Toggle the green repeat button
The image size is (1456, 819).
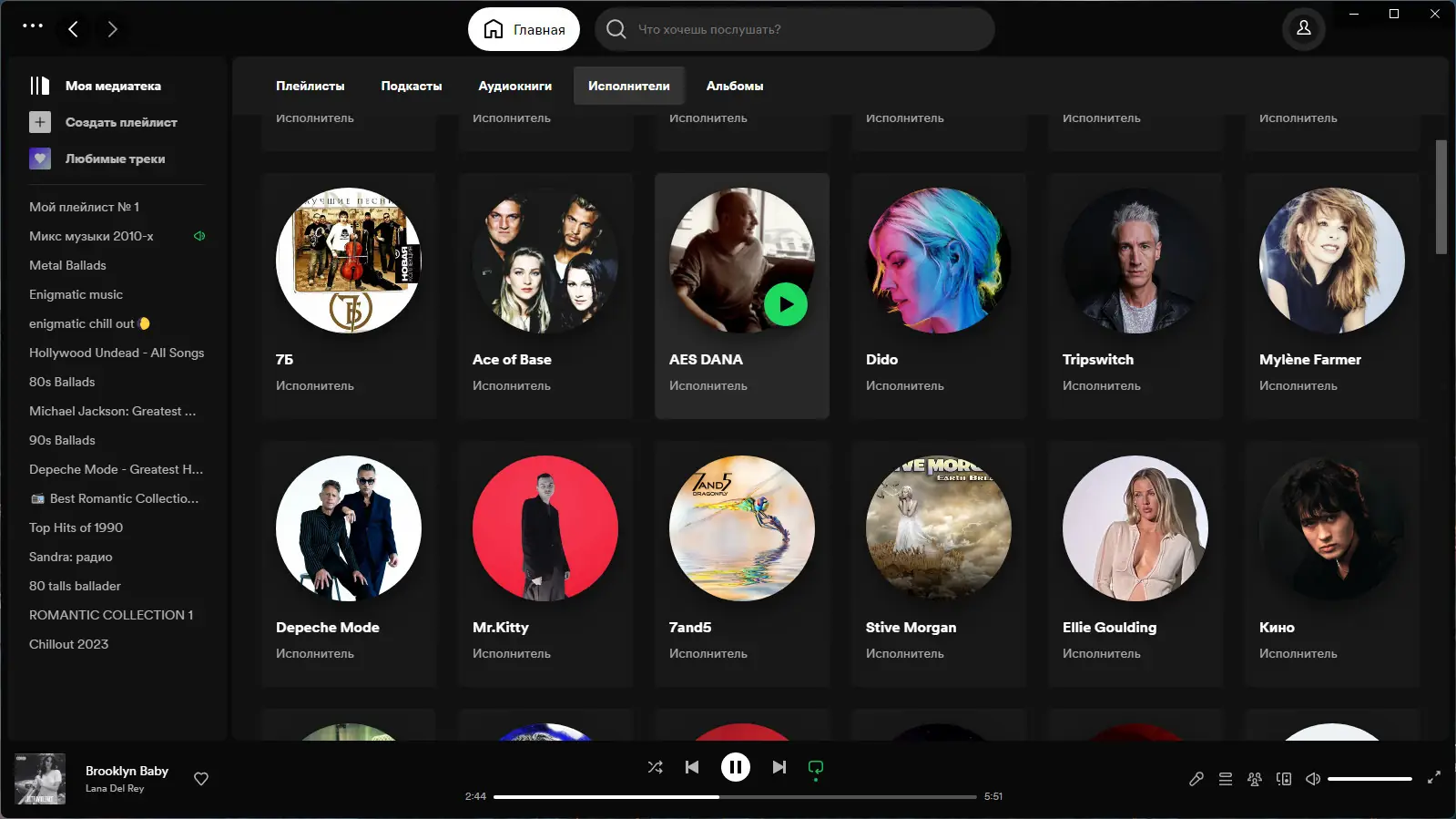(816, 767)
